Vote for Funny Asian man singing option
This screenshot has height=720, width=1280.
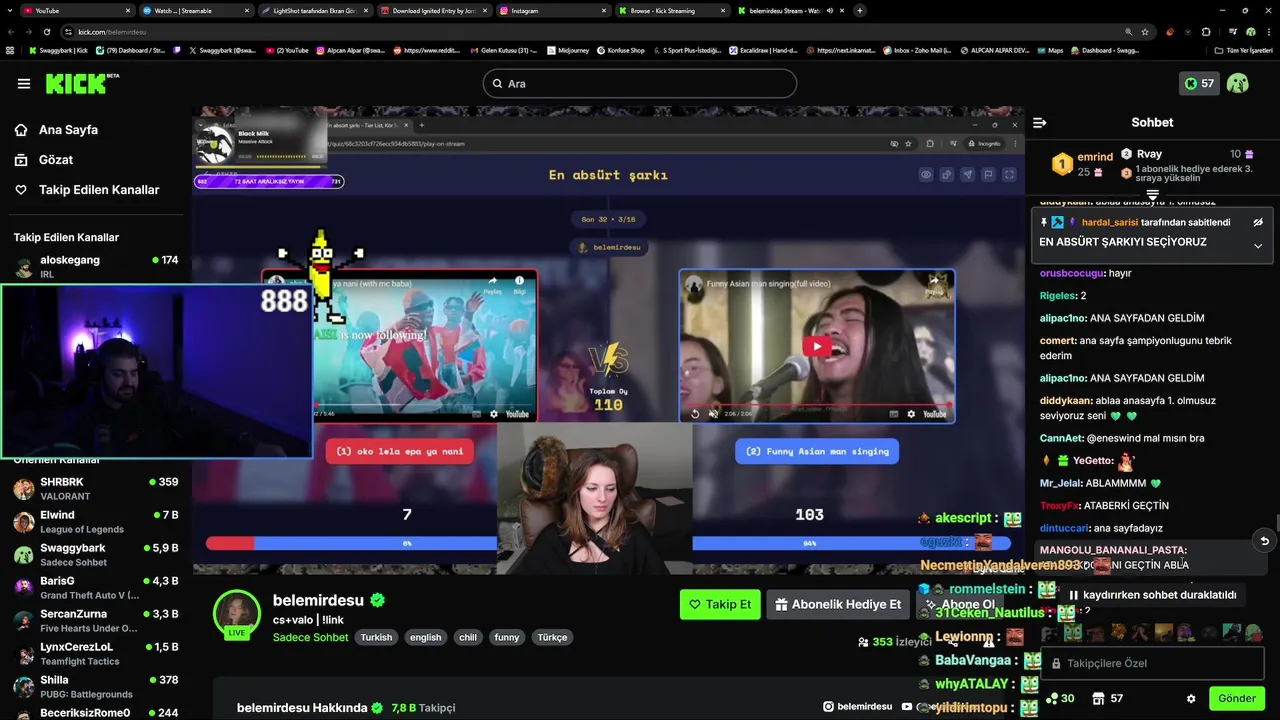(817, 452)
